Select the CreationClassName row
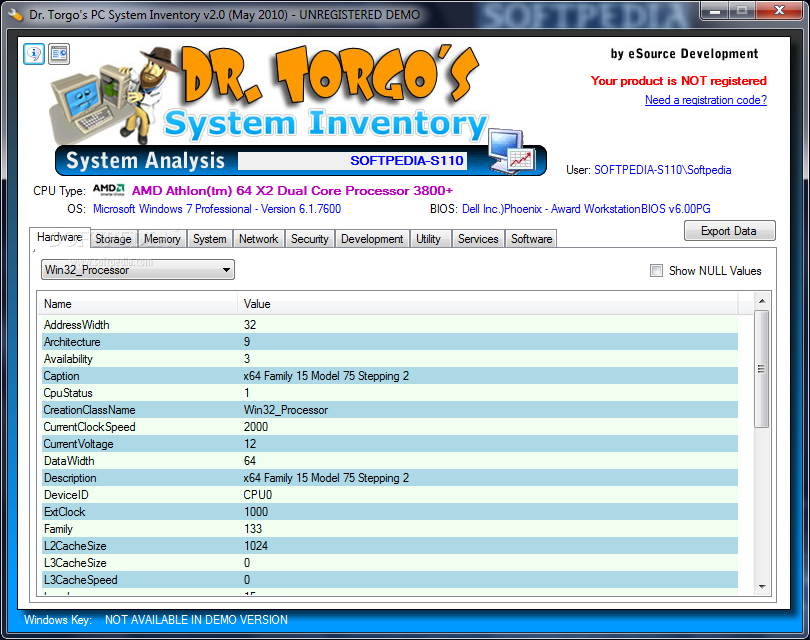This screenshot has width=810, height=640. (388, 410)
